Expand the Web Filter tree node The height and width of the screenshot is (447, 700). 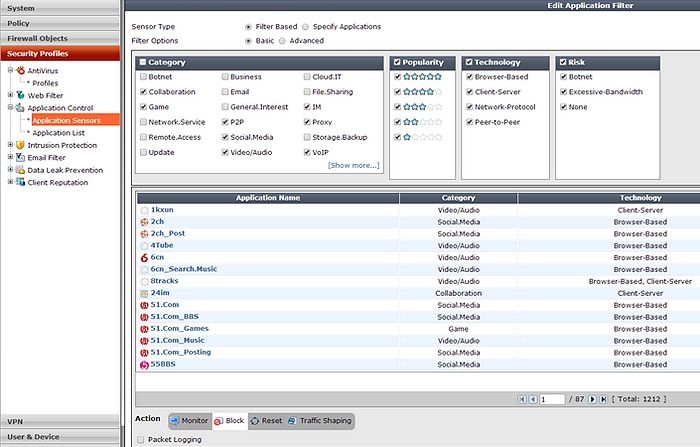point(10,95)
